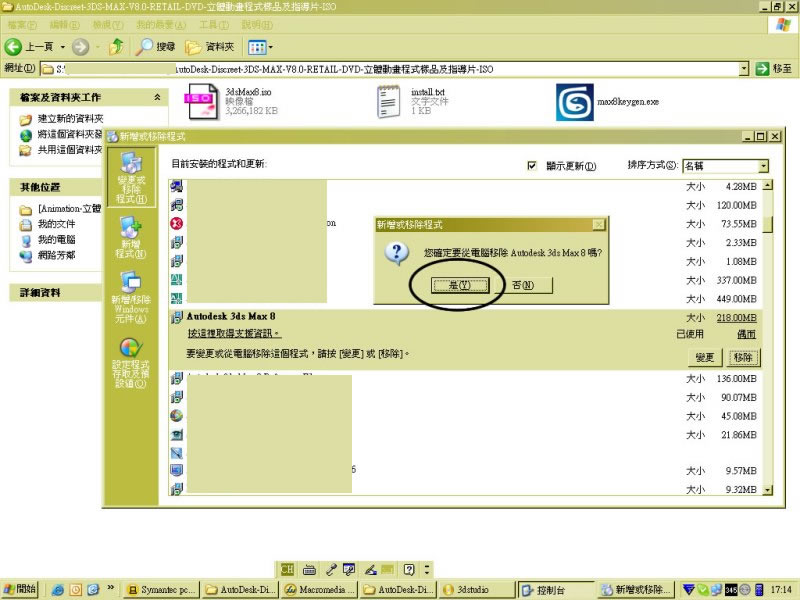This screenshot has height=600, width=800.
Task: Click the keyboard icon on language bar
Action: (309, 569)
